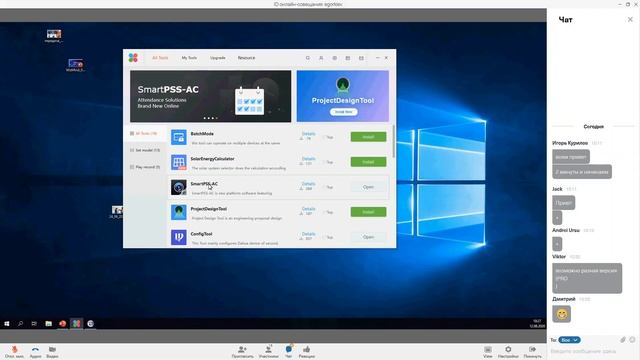Toggle Top checkbox for ProjectDesignTool

pos(324,212)
